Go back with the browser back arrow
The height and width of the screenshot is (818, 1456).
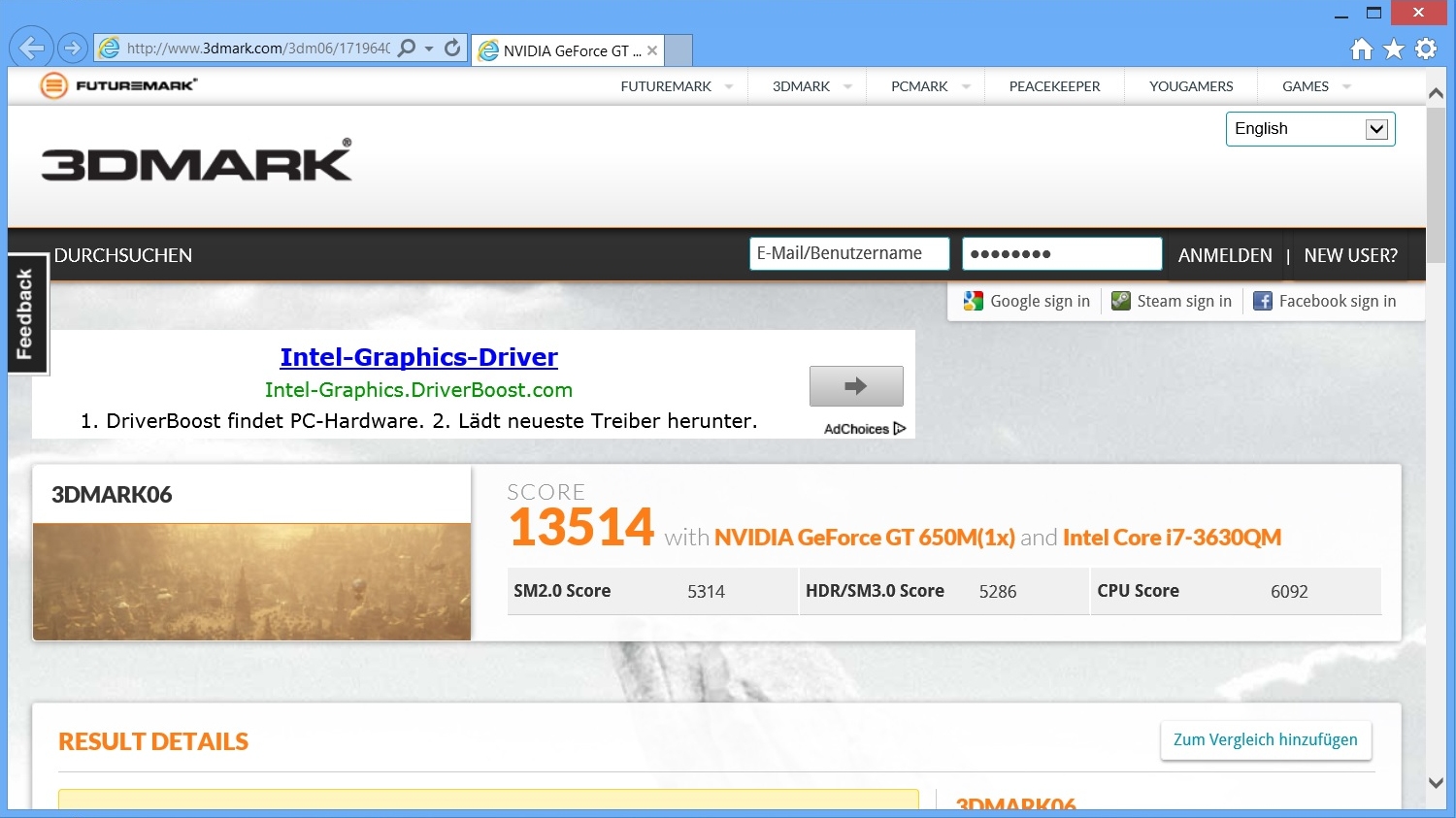coord(31,47)
